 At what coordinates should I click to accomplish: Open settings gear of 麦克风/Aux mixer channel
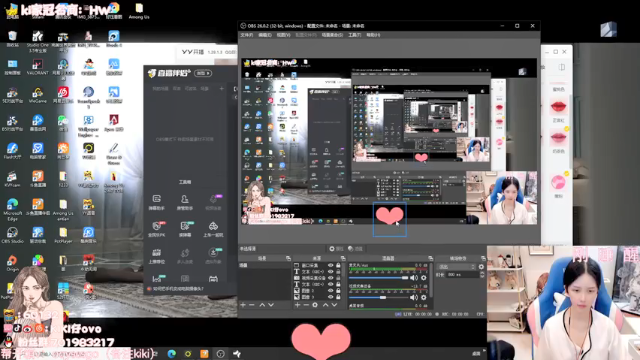tap(424, 278)
